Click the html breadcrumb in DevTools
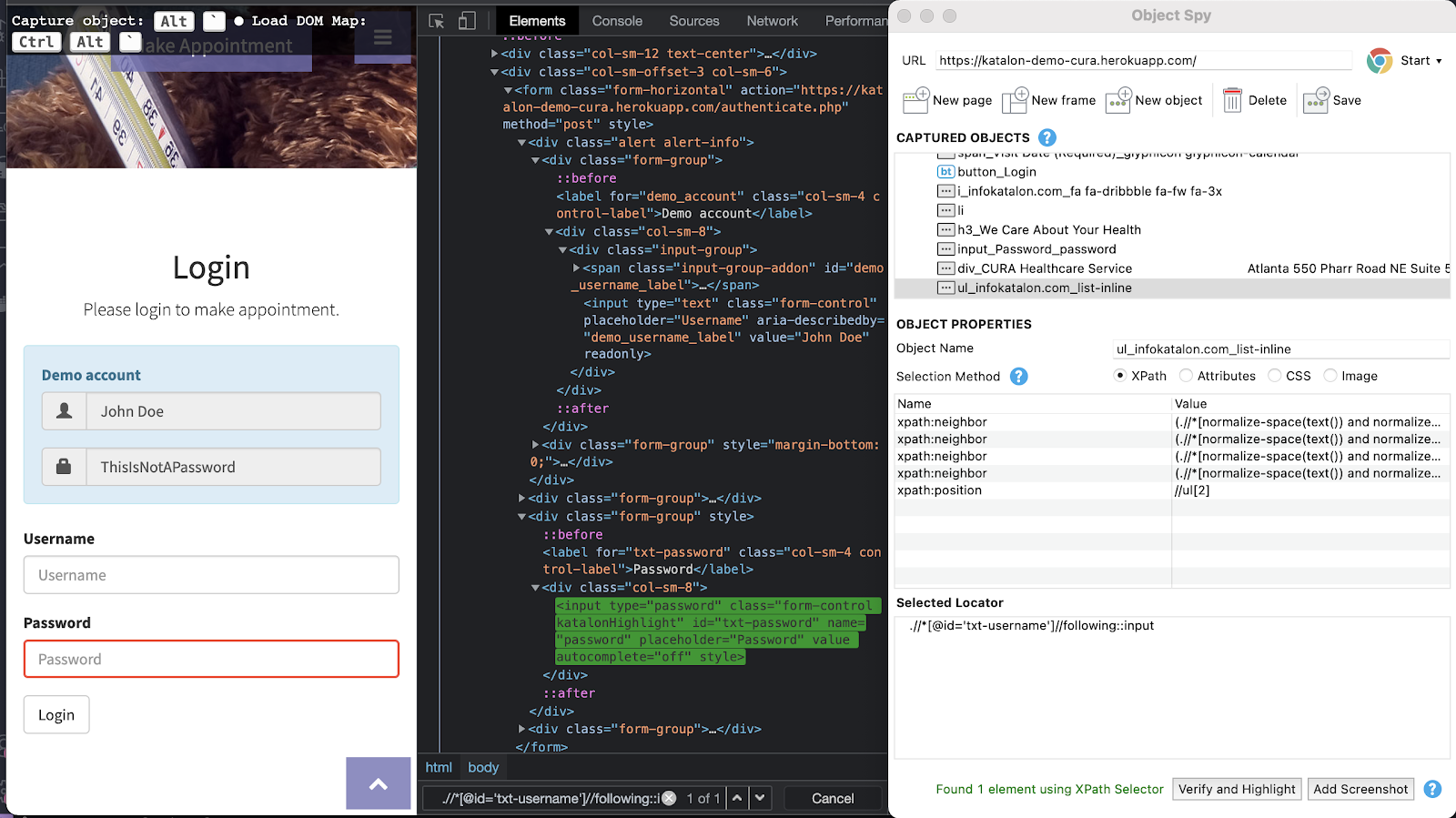 pos(439,767)
